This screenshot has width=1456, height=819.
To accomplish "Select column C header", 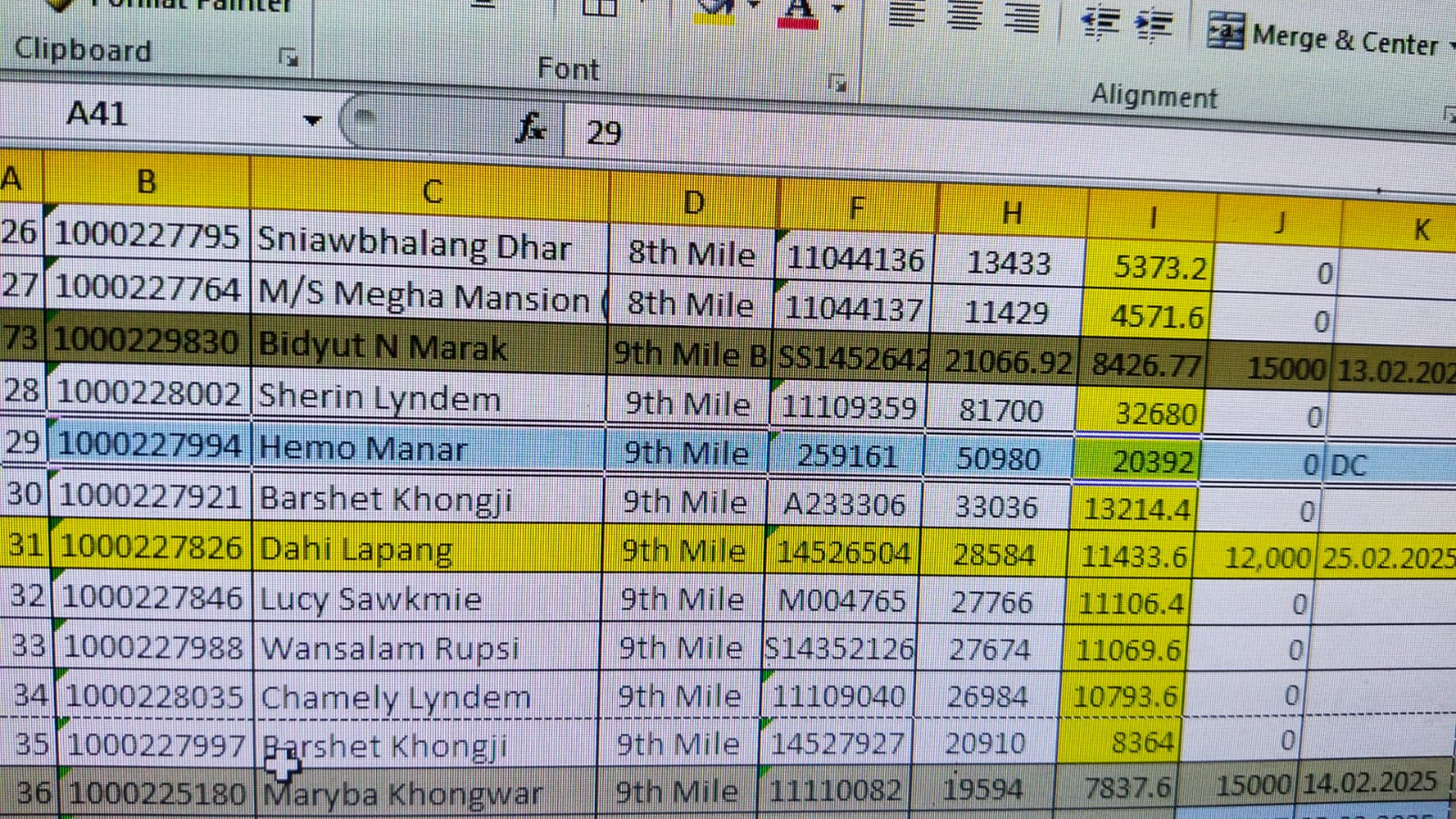I will [432, 190].
